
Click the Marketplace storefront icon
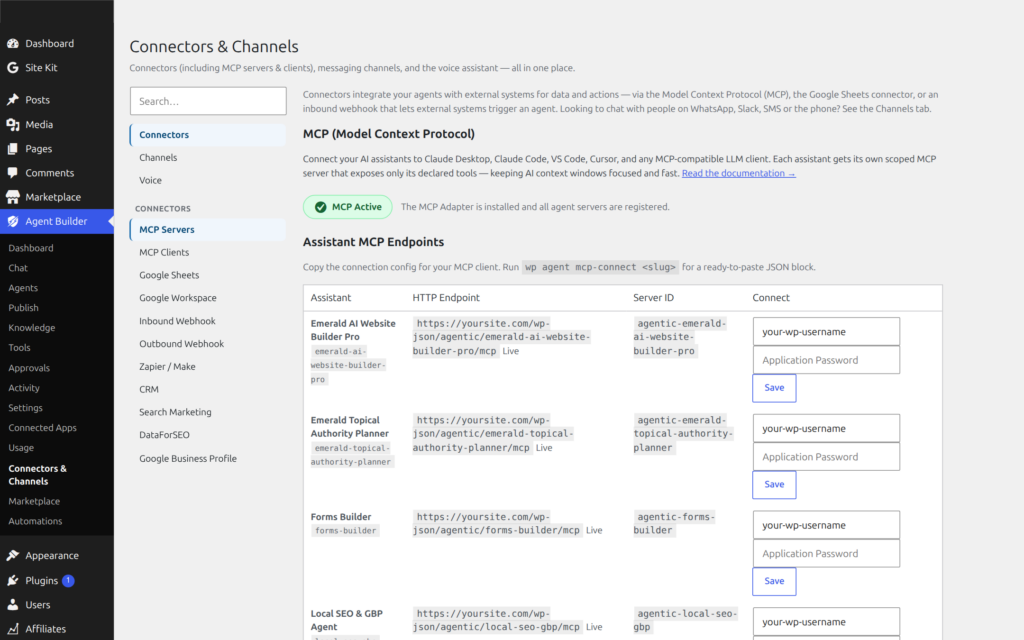click(x=12, y=197)
